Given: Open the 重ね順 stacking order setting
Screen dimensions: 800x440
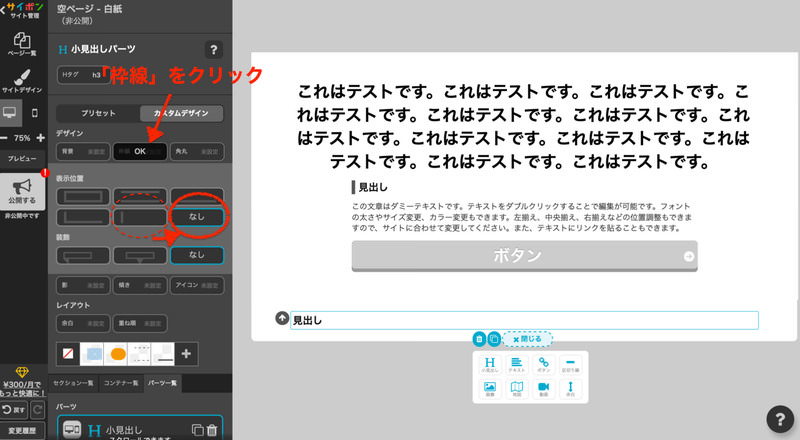Looking at the screenshot, I should (x=140, y=324).
